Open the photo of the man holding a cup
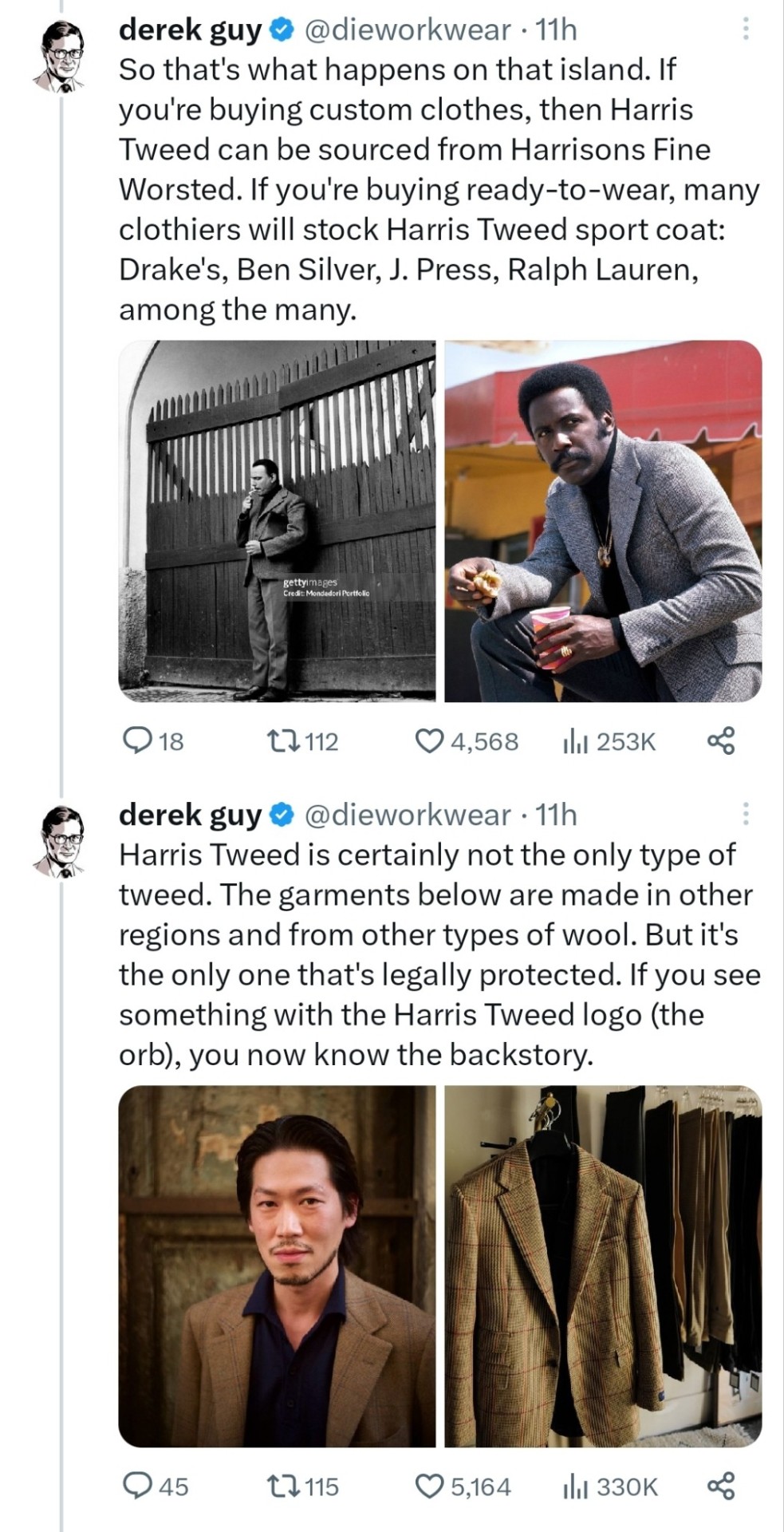 [x=603, y=521]
